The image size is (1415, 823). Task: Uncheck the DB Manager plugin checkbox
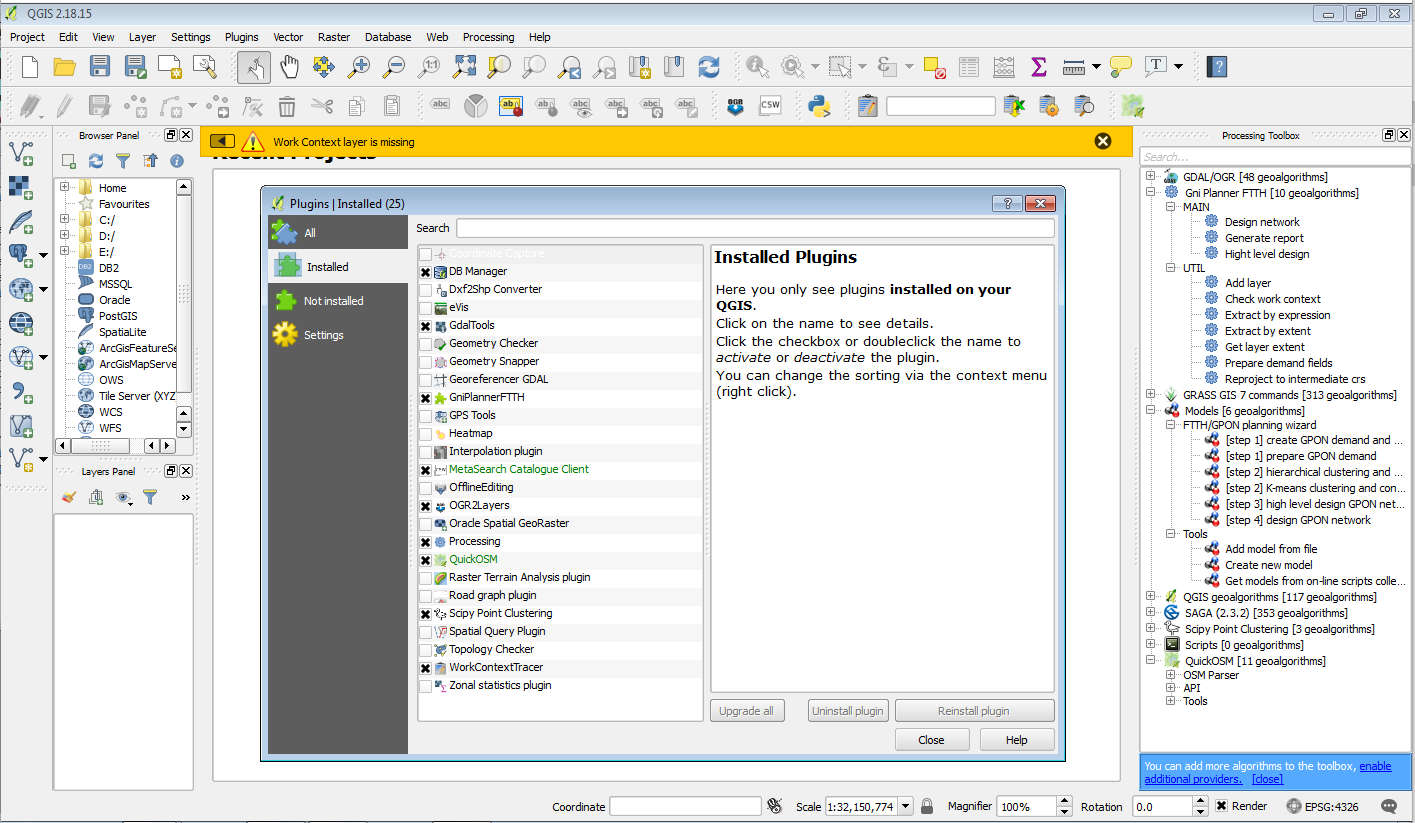tap(426, 272)
